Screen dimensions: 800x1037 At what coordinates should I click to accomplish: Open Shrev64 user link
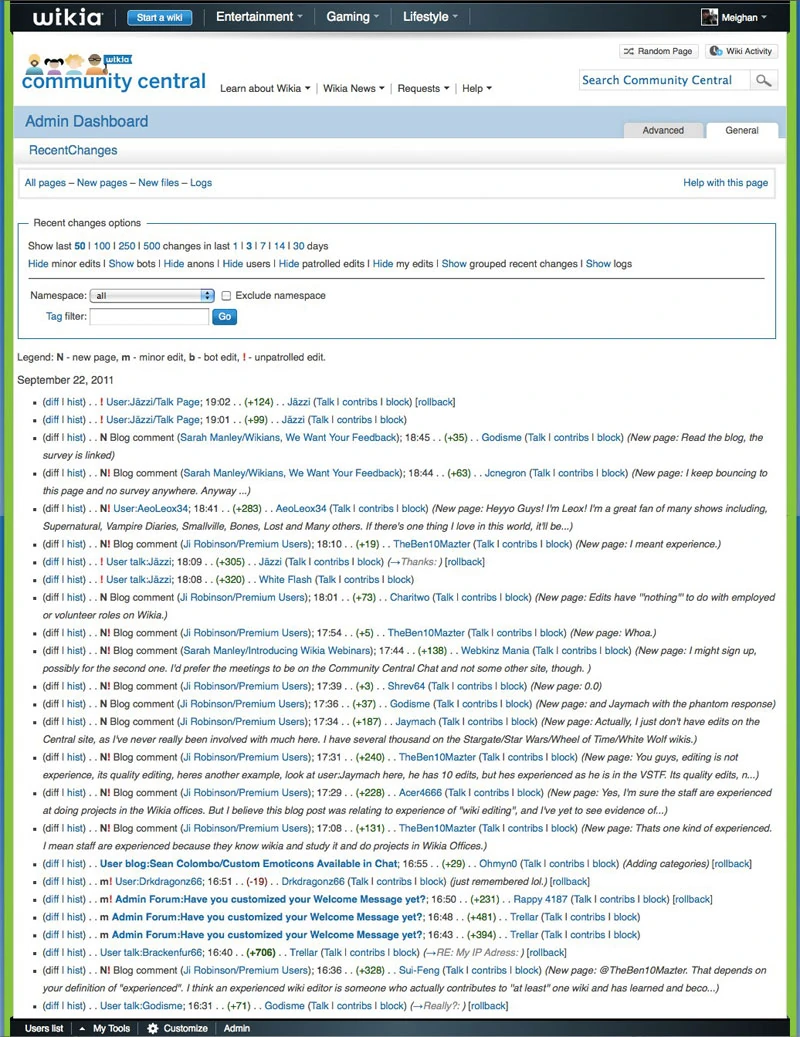[x=406, y=686]
